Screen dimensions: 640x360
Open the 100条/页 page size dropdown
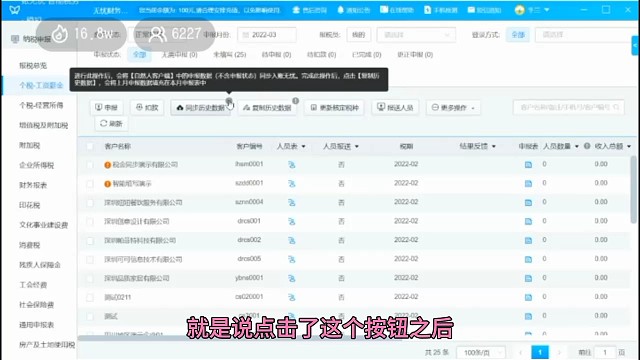pyautogui.click(x=480, y=352)
